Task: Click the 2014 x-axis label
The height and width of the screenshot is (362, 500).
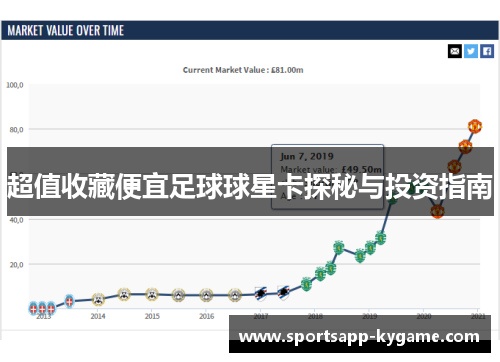Action: click(98, 316)
